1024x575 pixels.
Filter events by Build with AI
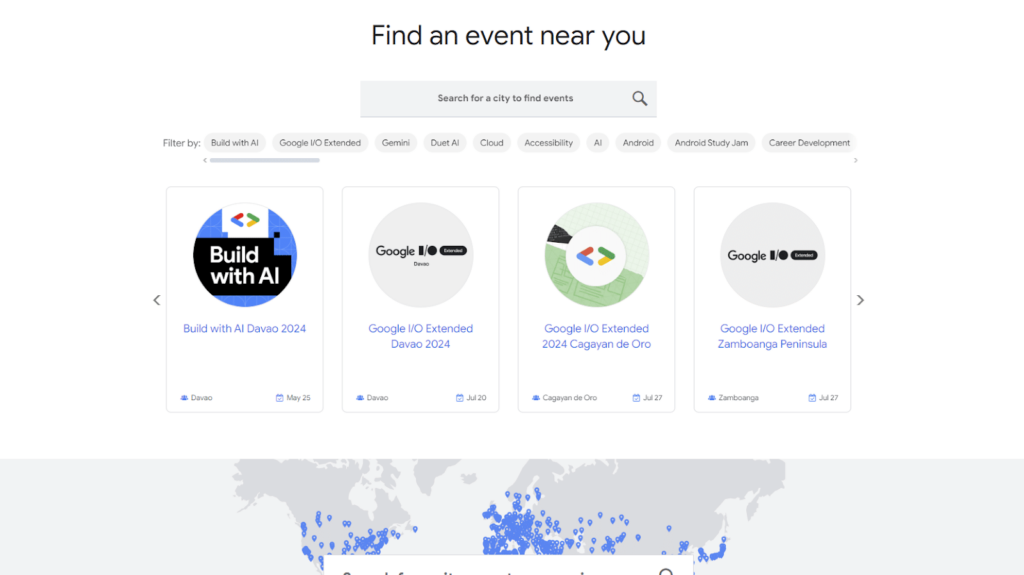234,142
